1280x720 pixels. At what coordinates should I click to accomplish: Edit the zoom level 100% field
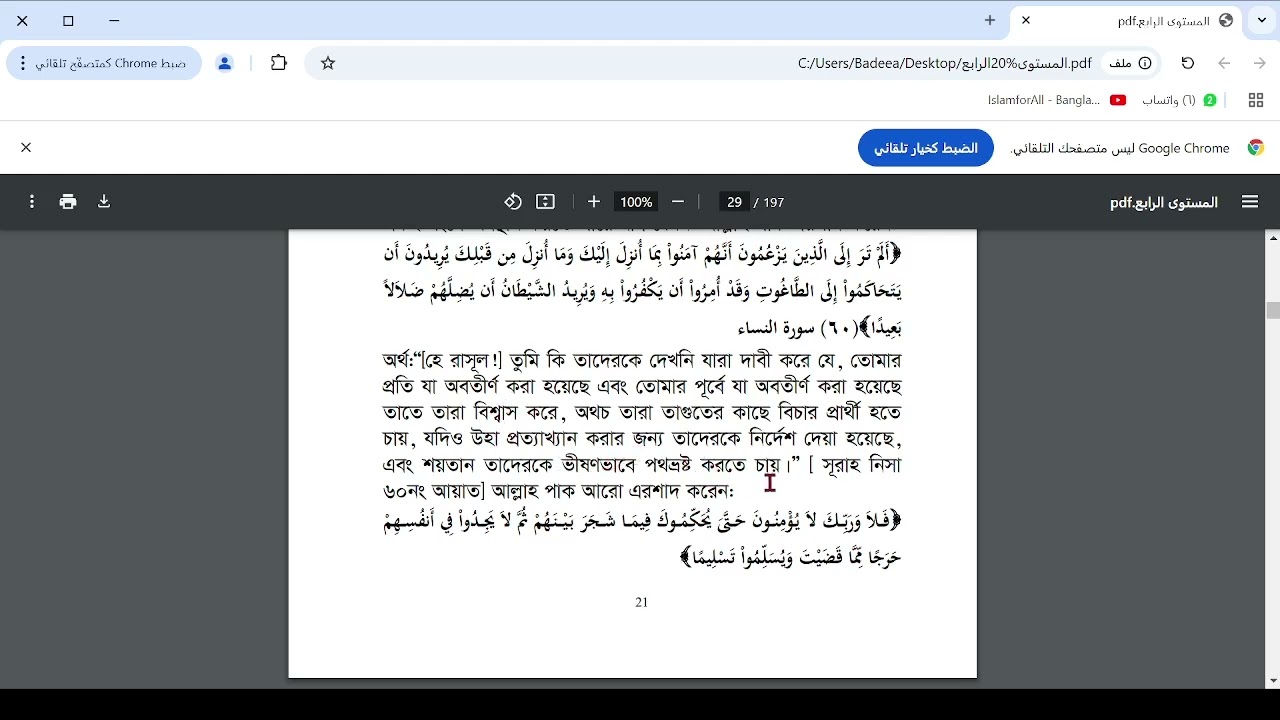click(x=636, y=202)
